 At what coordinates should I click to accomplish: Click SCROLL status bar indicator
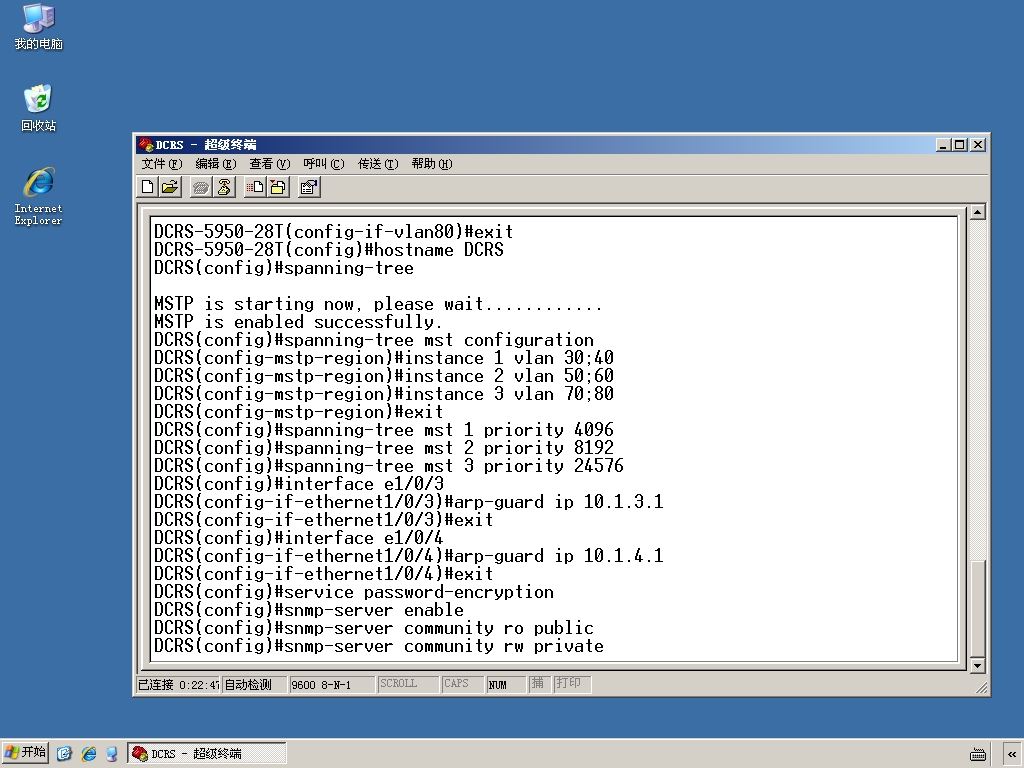point(408,684)
